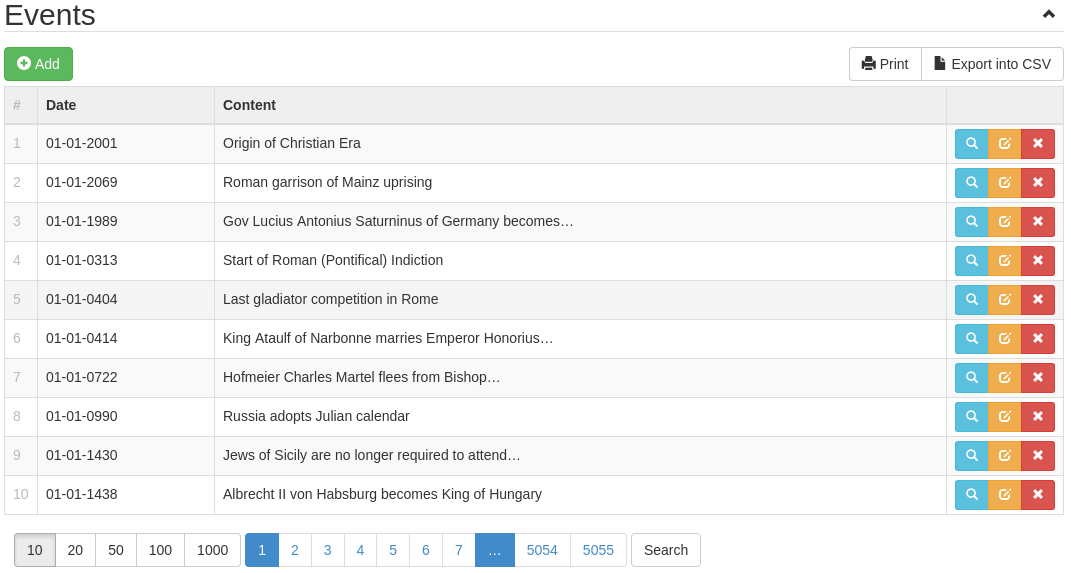Delete the Albrecht II von Habsburg event
1071x573 pixels.
[x=1038, y=495]
